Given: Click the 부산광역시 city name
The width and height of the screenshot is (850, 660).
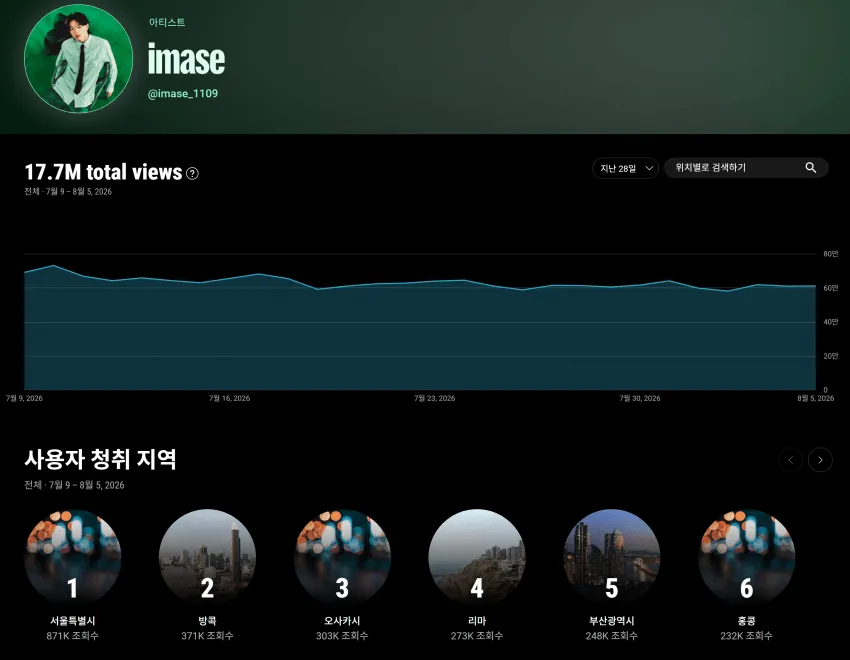Looking at the screenshot, I should point(611,621).
